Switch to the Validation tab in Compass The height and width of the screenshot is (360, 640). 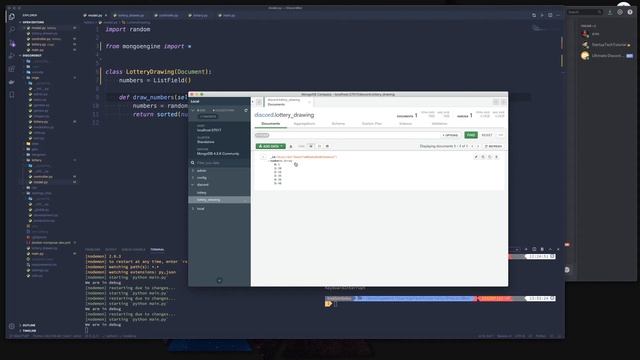click(x=440, y=124)
